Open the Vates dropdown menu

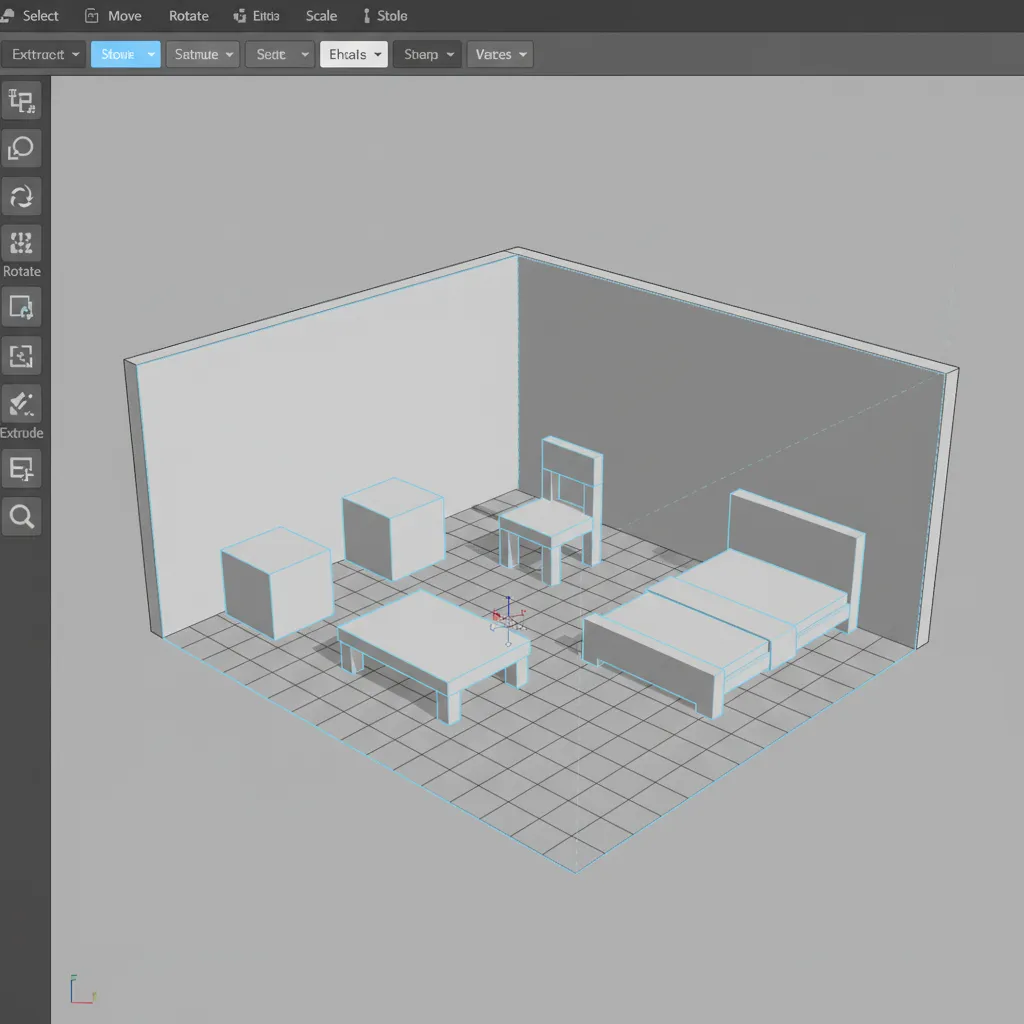500,54
